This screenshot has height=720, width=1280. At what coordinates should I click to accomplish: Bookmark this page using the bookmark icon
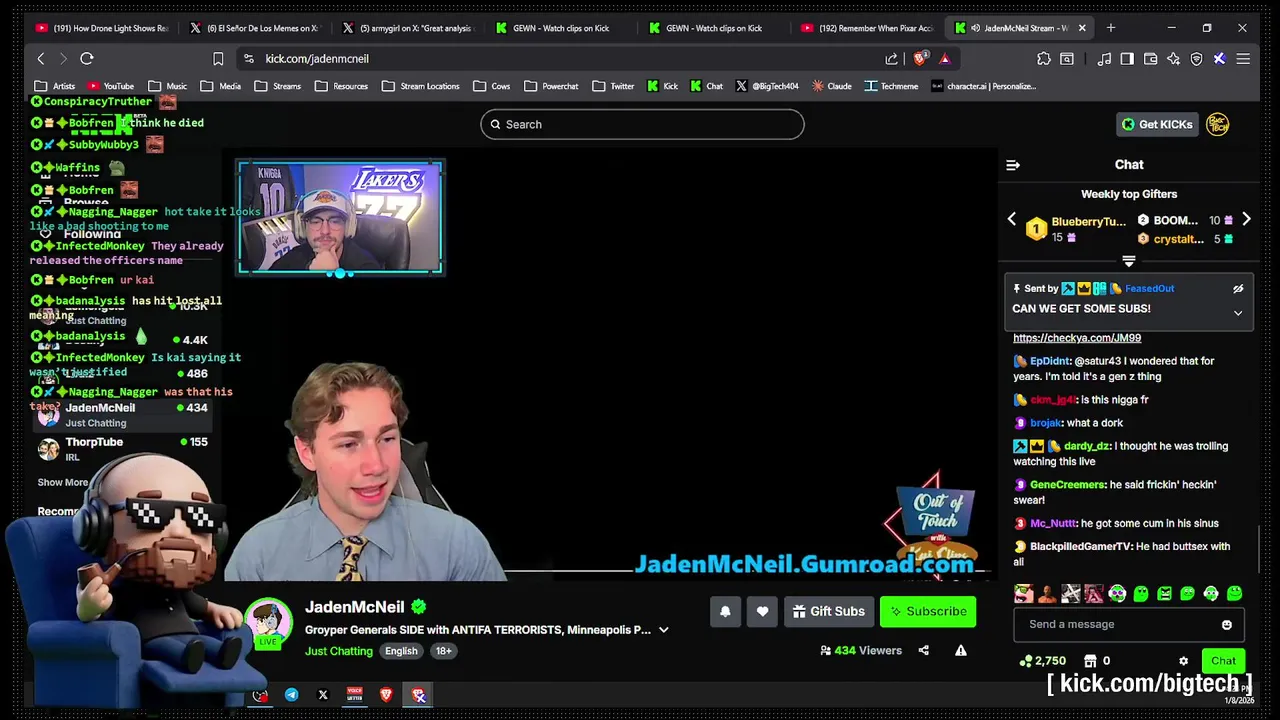click(x=218, y=59)
